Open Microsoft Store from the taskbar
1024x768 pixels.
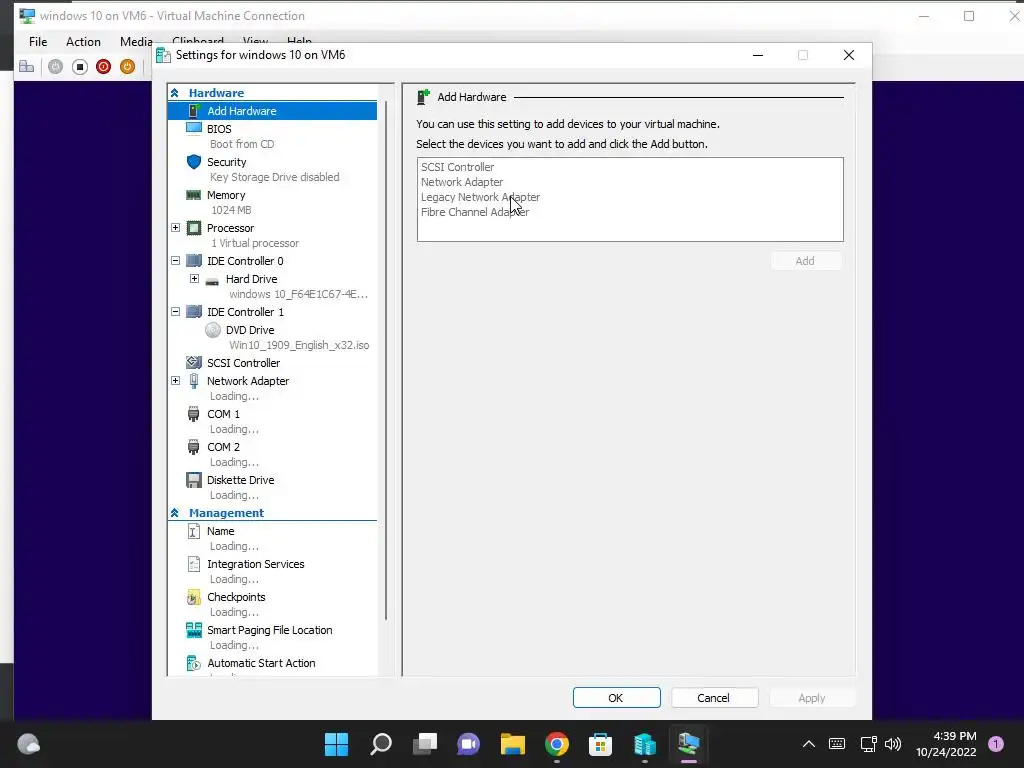click(x=600, y=744)
